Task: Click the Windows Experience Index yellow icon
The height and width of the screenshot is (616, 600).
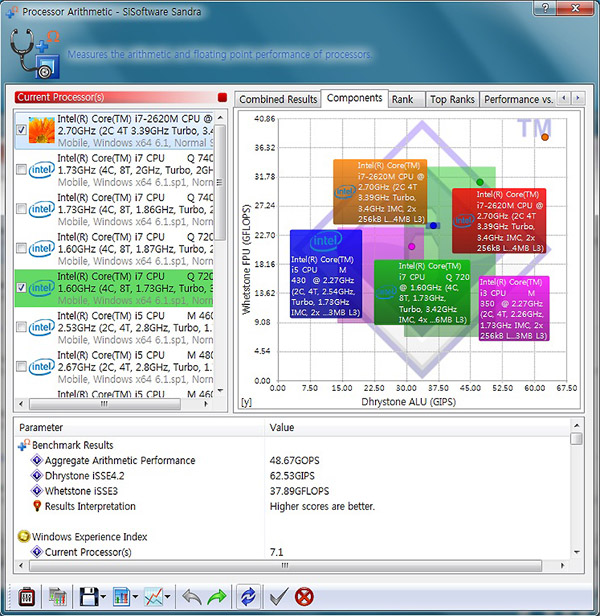Action: pyautogui.click(x=24, y=536)
